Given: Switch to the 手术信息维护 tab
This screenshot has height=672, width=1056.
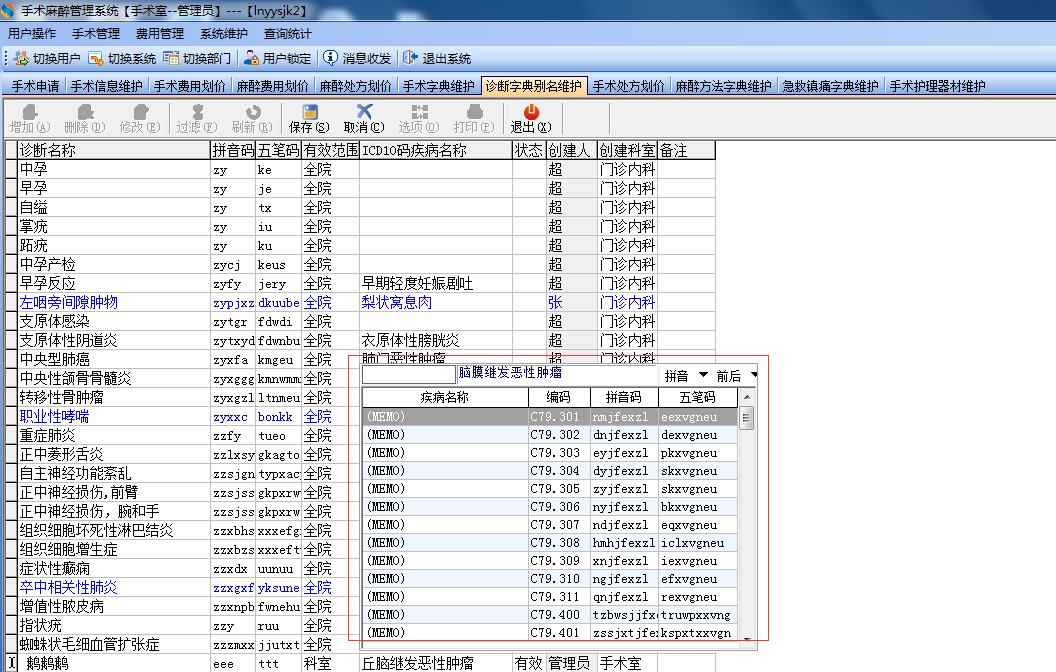Looking at the screenshot, I should click(x=106, y=86).
